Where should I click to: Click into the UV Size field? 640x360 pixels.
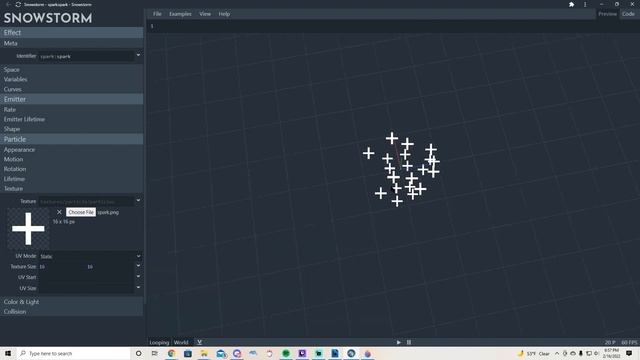point(86,288)
